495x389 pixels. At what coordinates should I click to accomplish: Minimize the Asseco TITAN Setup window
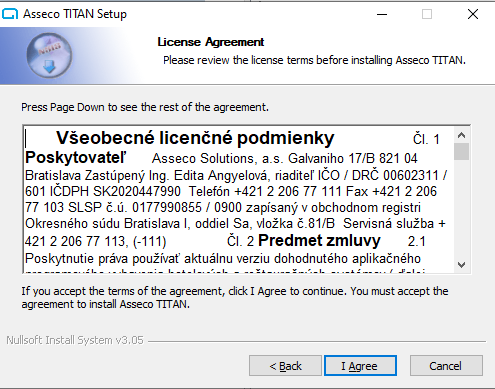point(382,14)
